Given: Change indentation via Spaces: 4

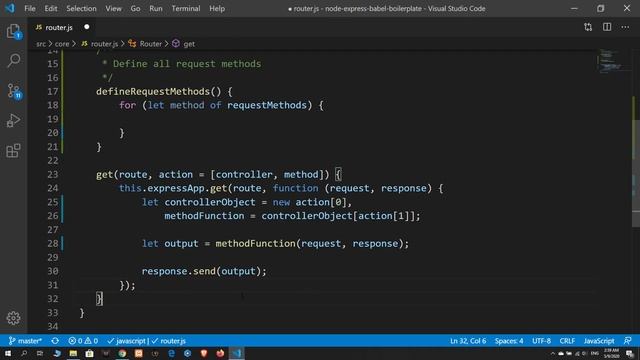Looking at the screenshot, I should click(x=509, y=341).
